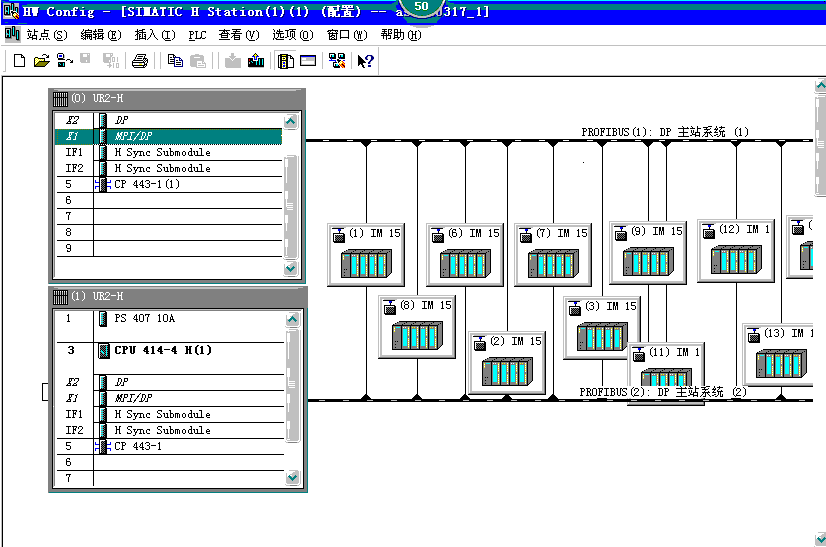Select IF1 H Sync Submodule in rack (0)
This screenshot has width=826, height=547.
pos(169,152)
